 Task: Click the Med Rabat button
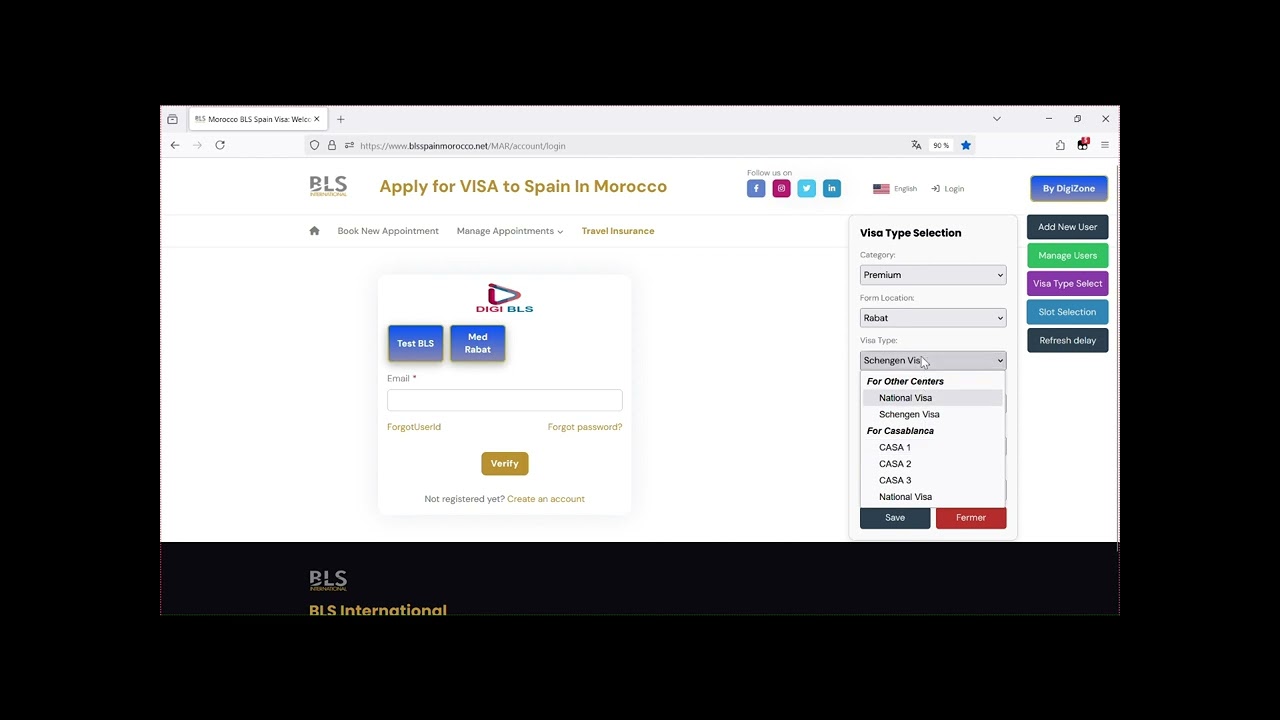point(477,343)
